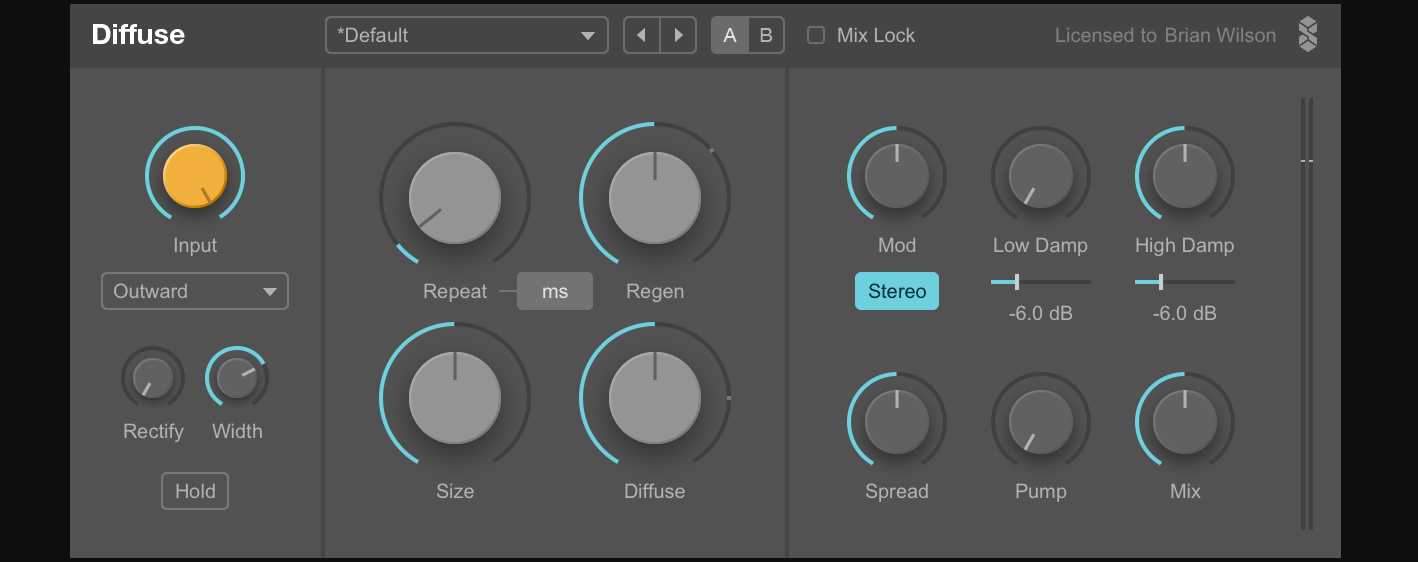Click the next preset arrow icon

tap(679, 36)
